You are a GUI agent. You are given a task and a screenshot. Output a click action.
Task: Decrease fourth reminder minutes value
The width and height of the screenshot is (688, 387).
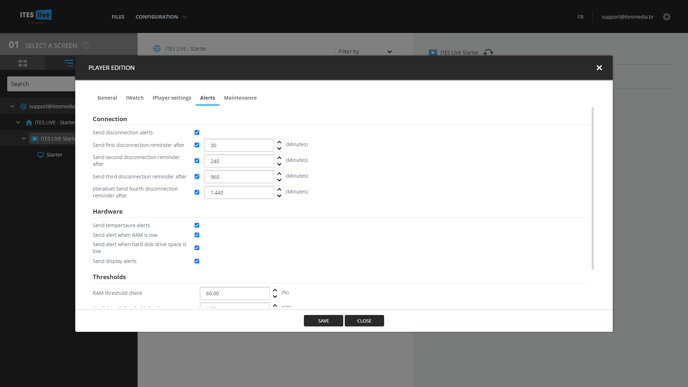click(279, 196)
